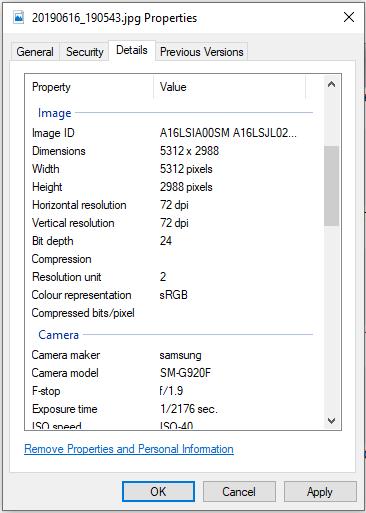The height and width of the screenshot is (513, 366).
Task: Select the Horizontal resolution label
Action: click(x=79, y=205)
